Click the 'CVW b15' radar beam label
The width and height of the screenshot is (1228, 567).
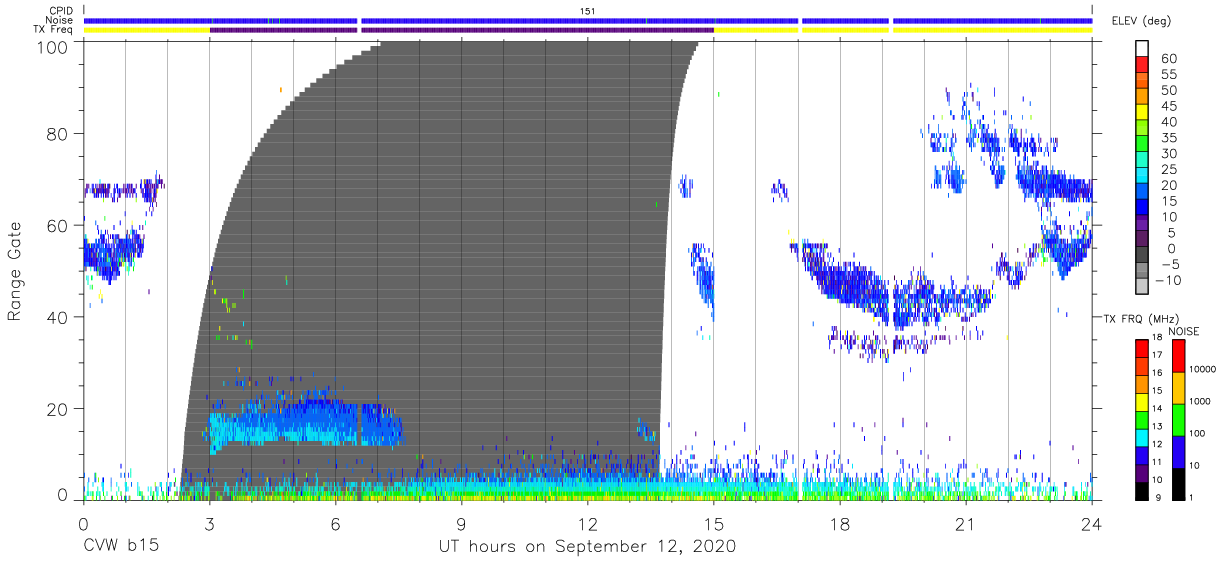tap(120, 547)
